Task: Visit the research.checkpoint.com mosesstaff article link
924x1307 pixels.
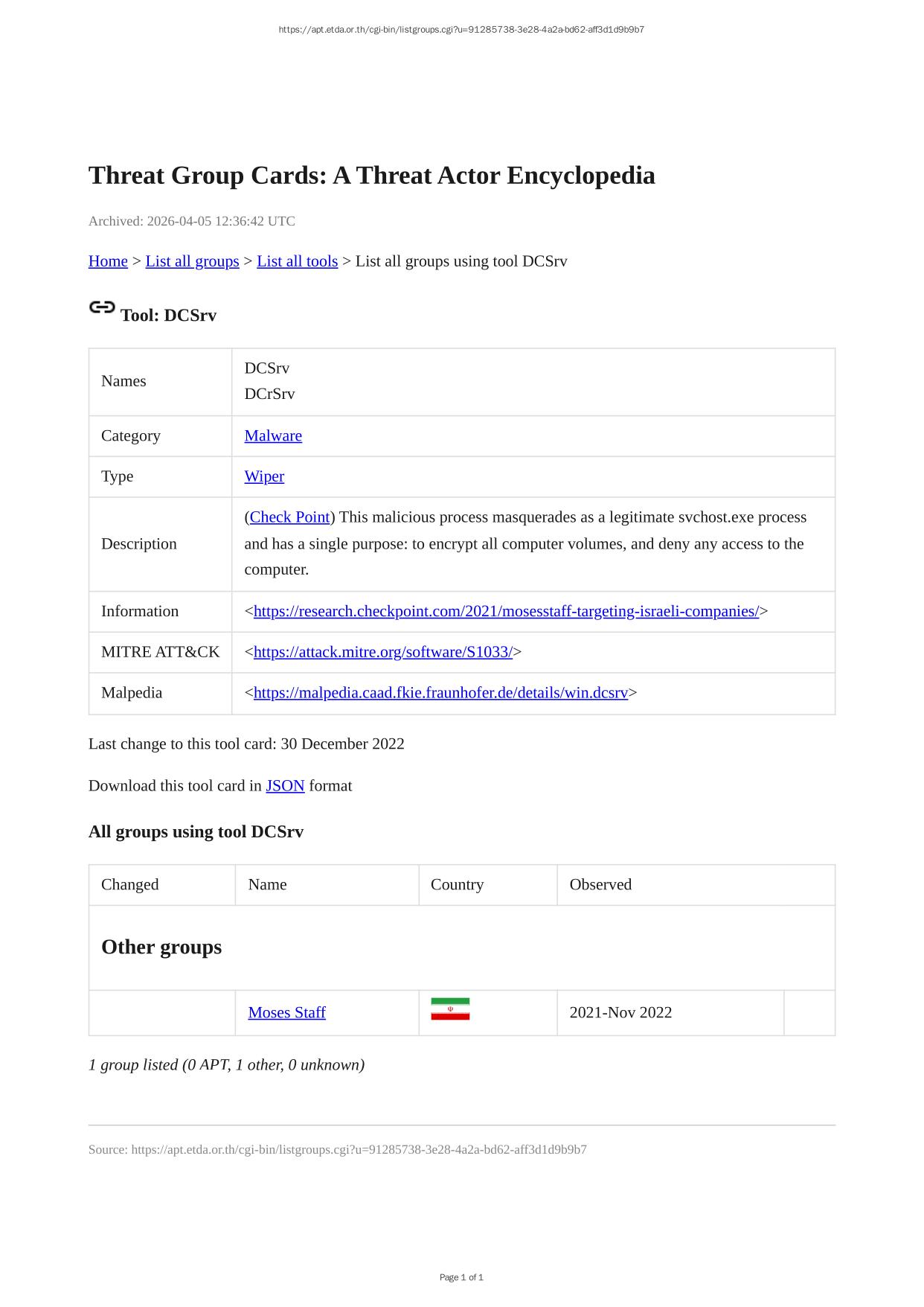Action: (x=506, y=612)
